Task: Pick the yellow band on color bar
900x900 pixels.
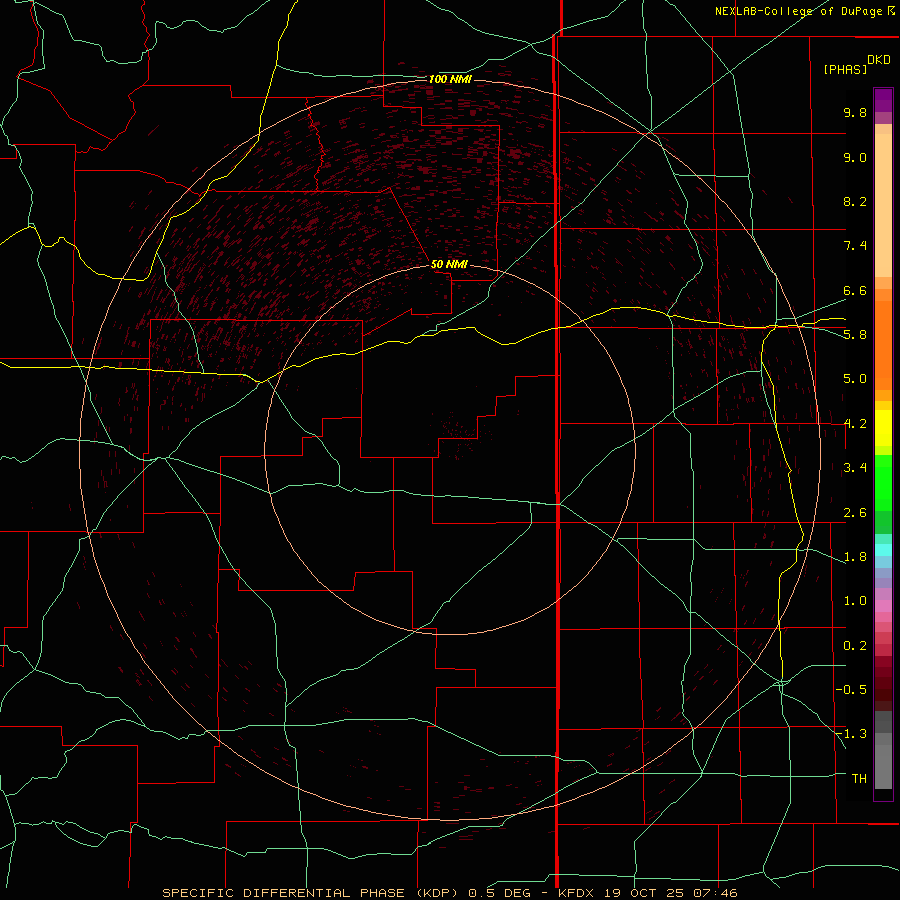Action: tap(883, 428)
